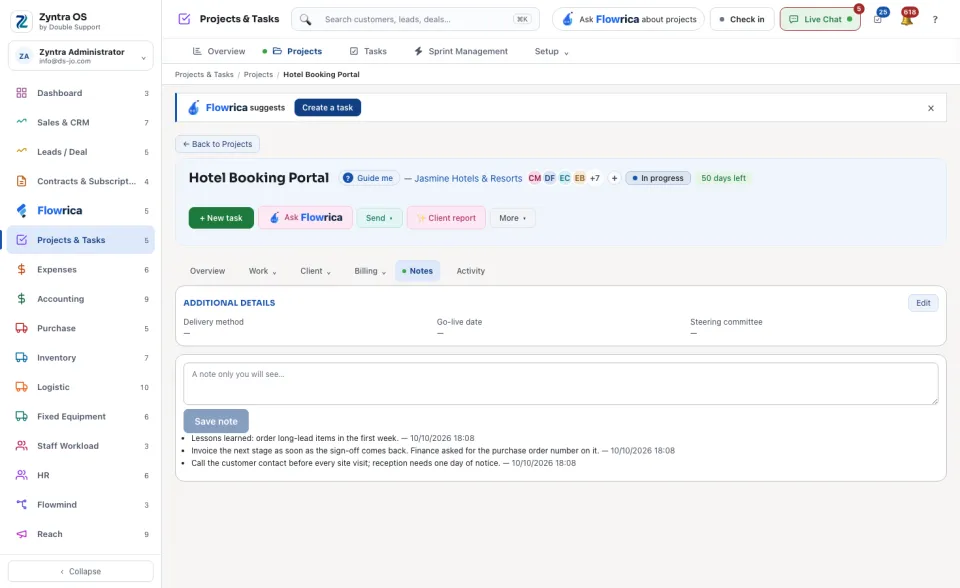Click the Client report button
Screen dimensions: 960x588
pyautogui.click(x=446, y=218)
